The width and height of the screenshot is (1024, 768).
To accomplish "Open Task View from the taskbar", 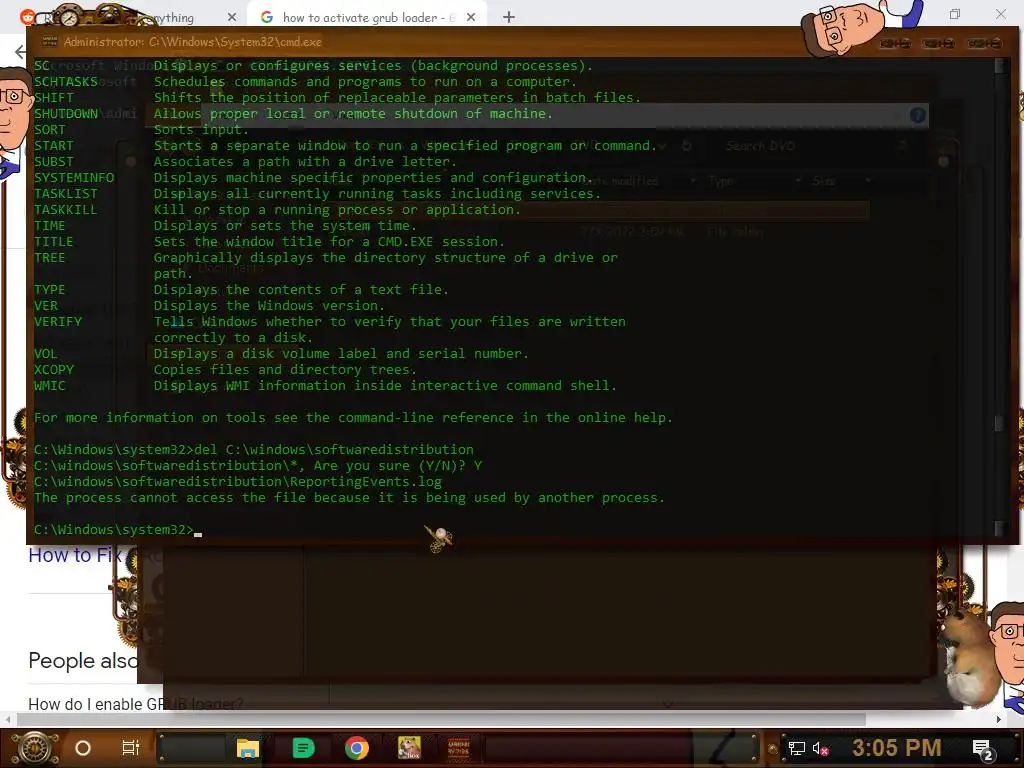I will click(131, 748).
